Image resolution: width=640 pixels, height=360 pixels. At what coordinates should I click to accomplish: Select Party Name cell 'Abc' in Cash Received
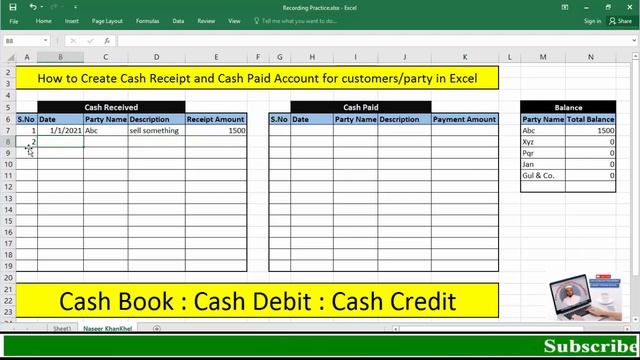pos(106,131)
